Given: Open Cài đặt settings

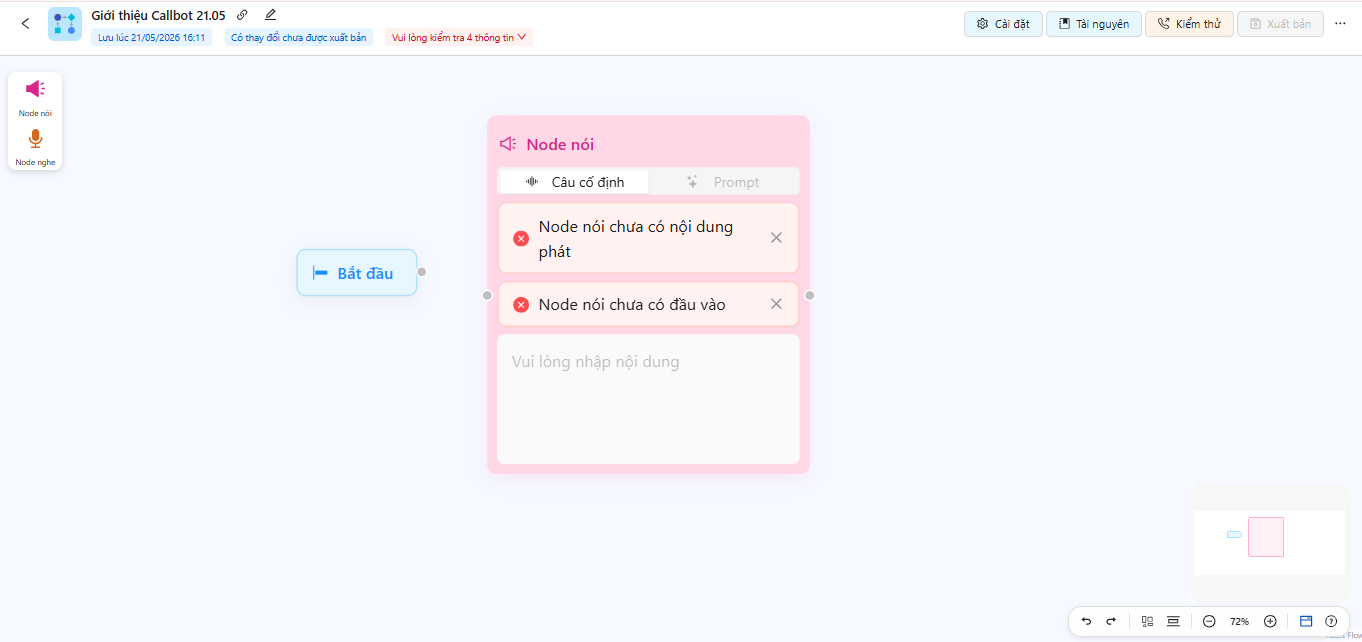Looking at the screenshot, I should click(1003, 24).
